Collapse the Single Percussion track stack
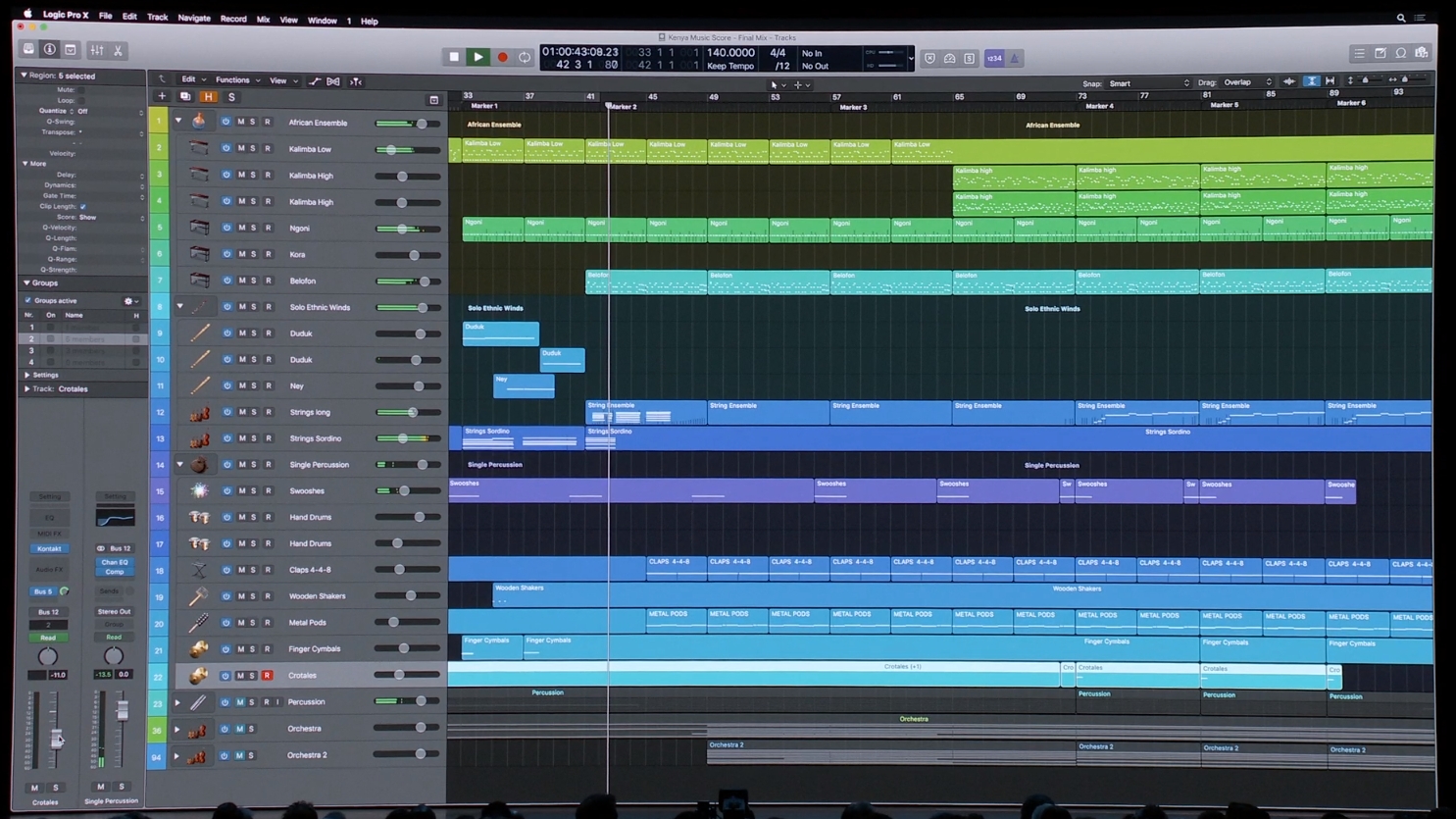 click(179, 465)
